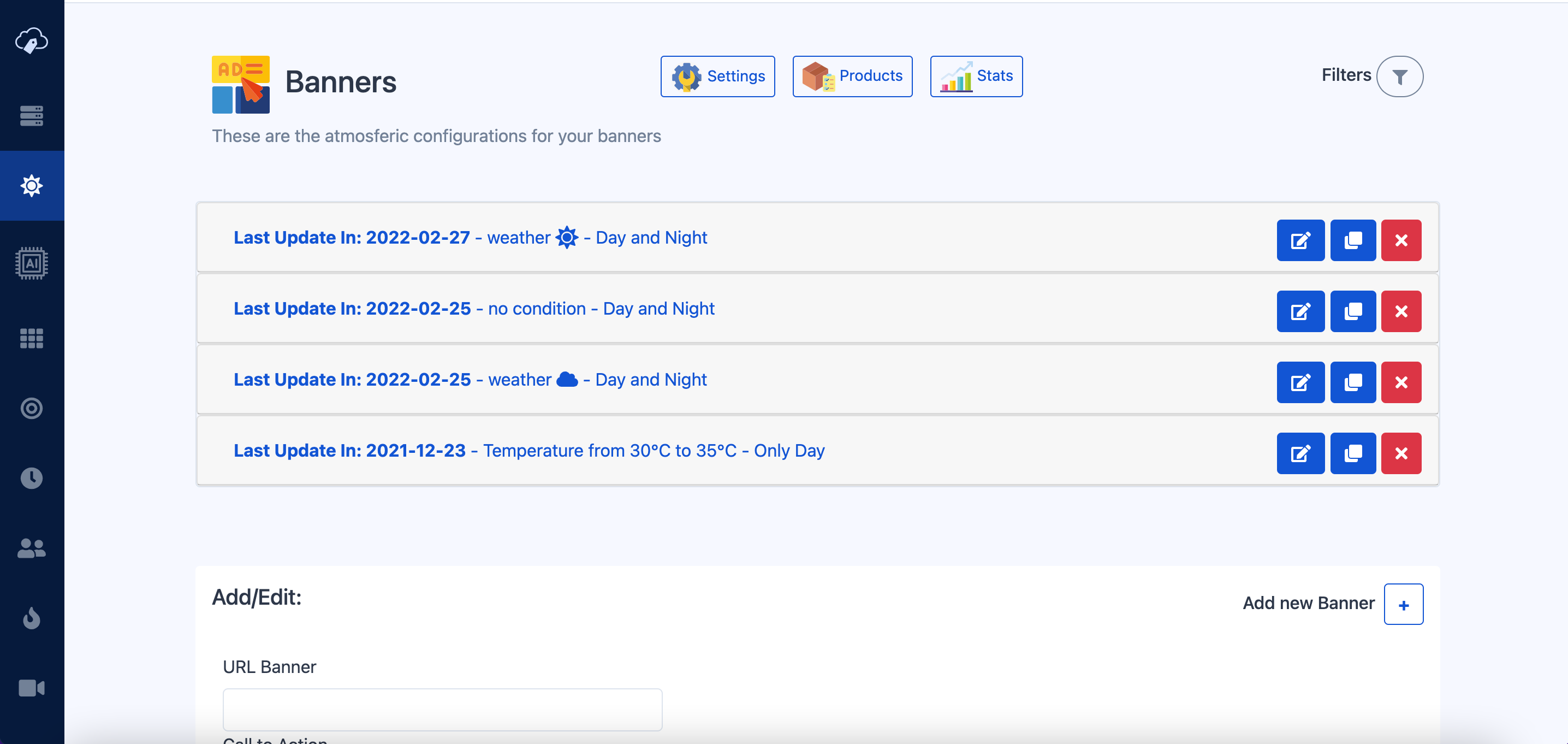
Task: Click the clock sidebar icon
Action: click(32, 478)
